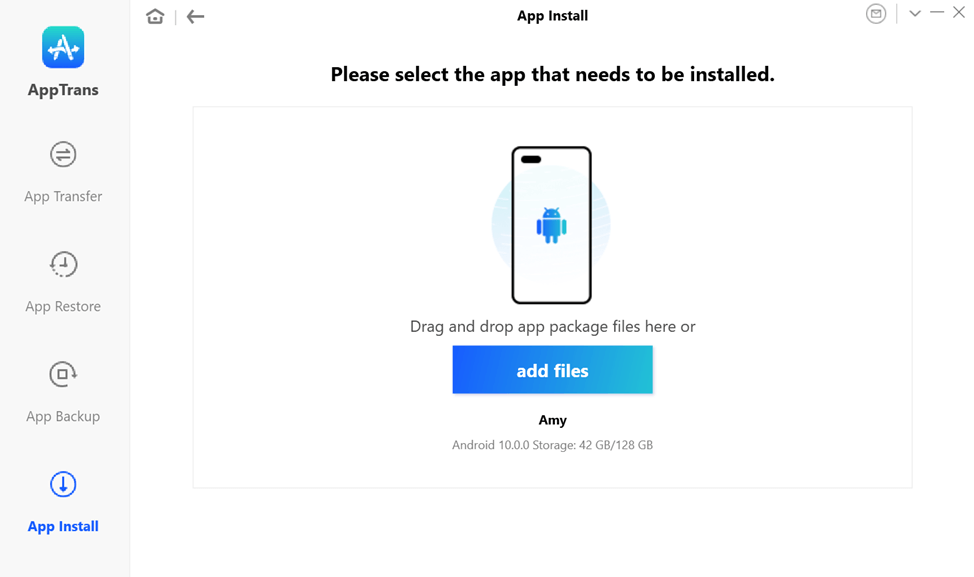Viewport: 974px width, 577px height.
Task: Click the App Install download-arrow icon
Action: tap(63, 484)
